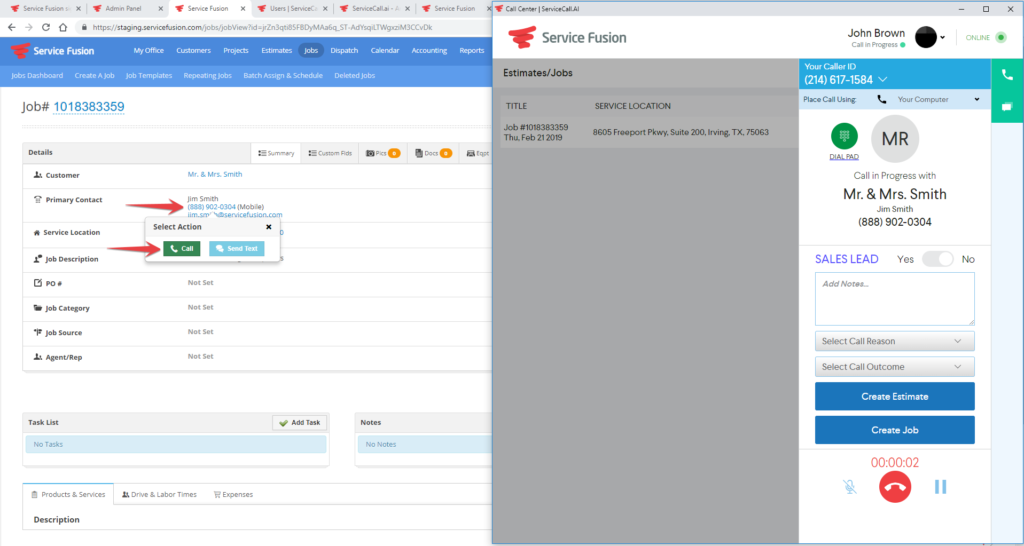Toggle the Sales Lead switch
Viewport: 1024px width, 546px height.
coord(938,259)
